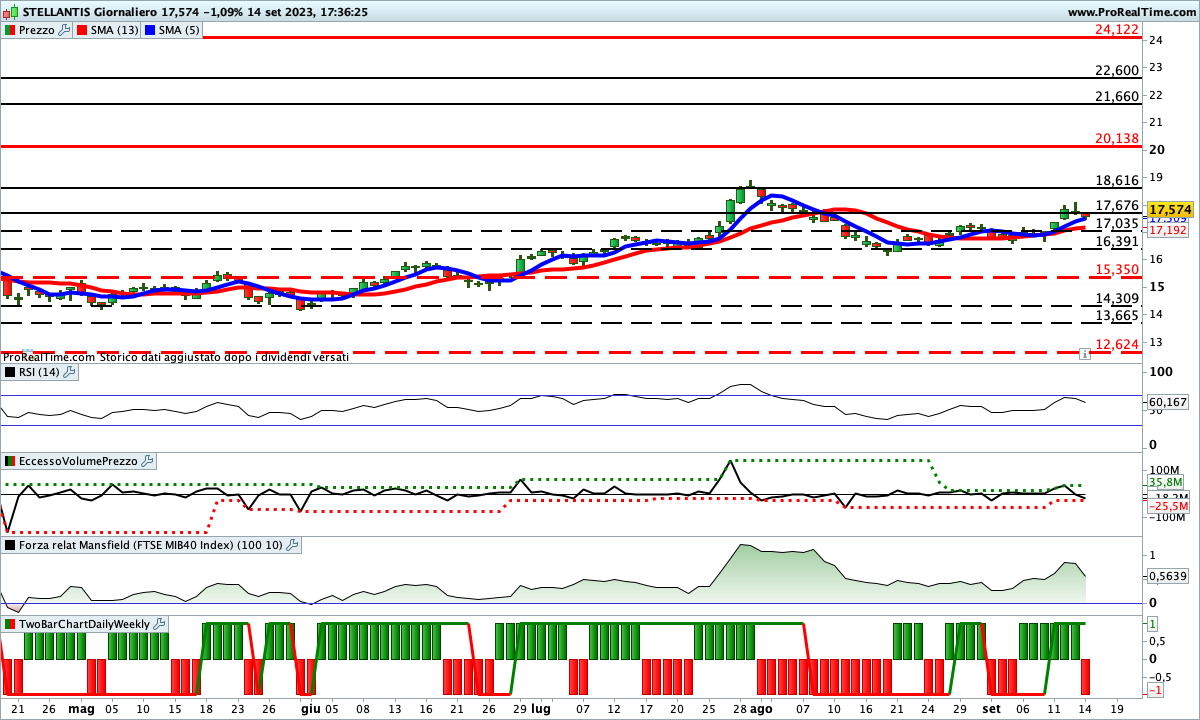Click the Forza relat Mansfield black swatch
Screen dimensions: 1200x720
pos(10,545)
